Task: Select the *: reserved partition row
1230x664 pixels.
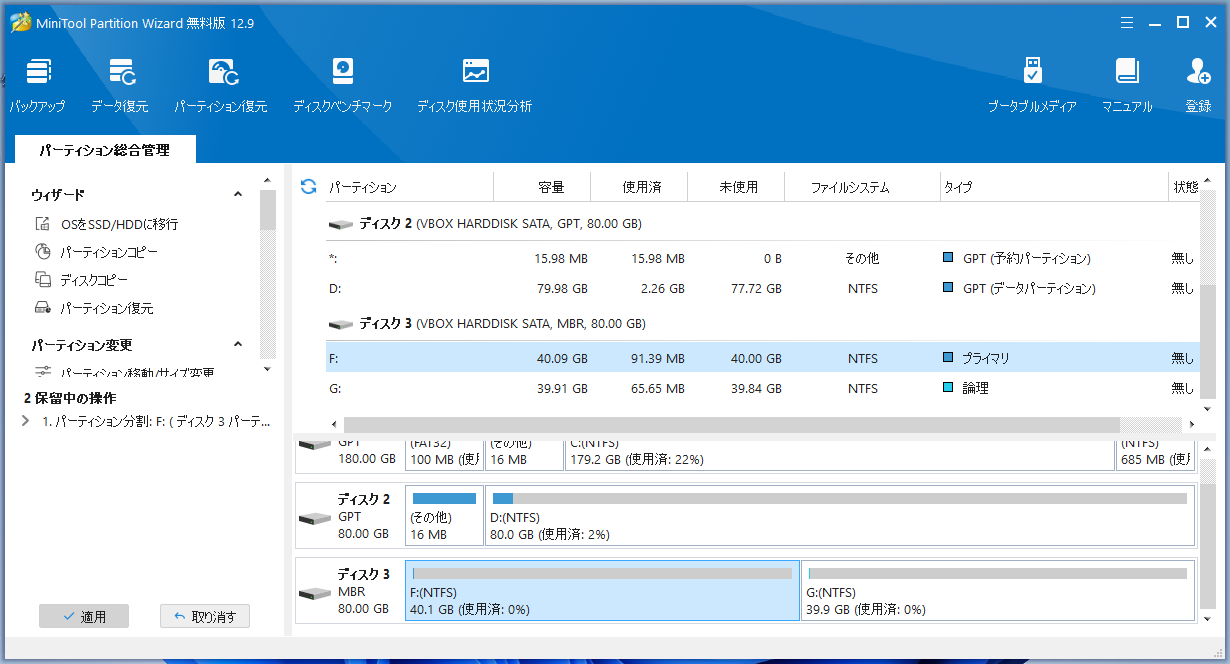Action: coord(763,258)
